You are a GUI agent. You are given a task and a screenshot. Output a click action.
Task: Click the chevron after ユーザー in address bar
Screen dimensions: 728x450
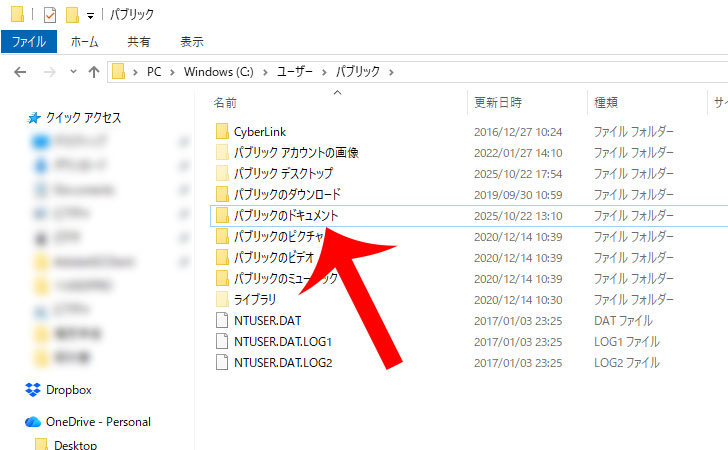(x=324, y=72)
